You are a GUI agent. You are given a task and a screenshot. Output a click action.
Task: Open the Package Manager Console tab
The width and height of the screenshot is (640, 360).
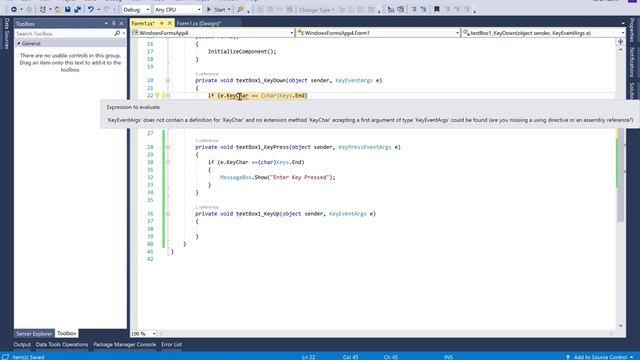pos(124,344)
